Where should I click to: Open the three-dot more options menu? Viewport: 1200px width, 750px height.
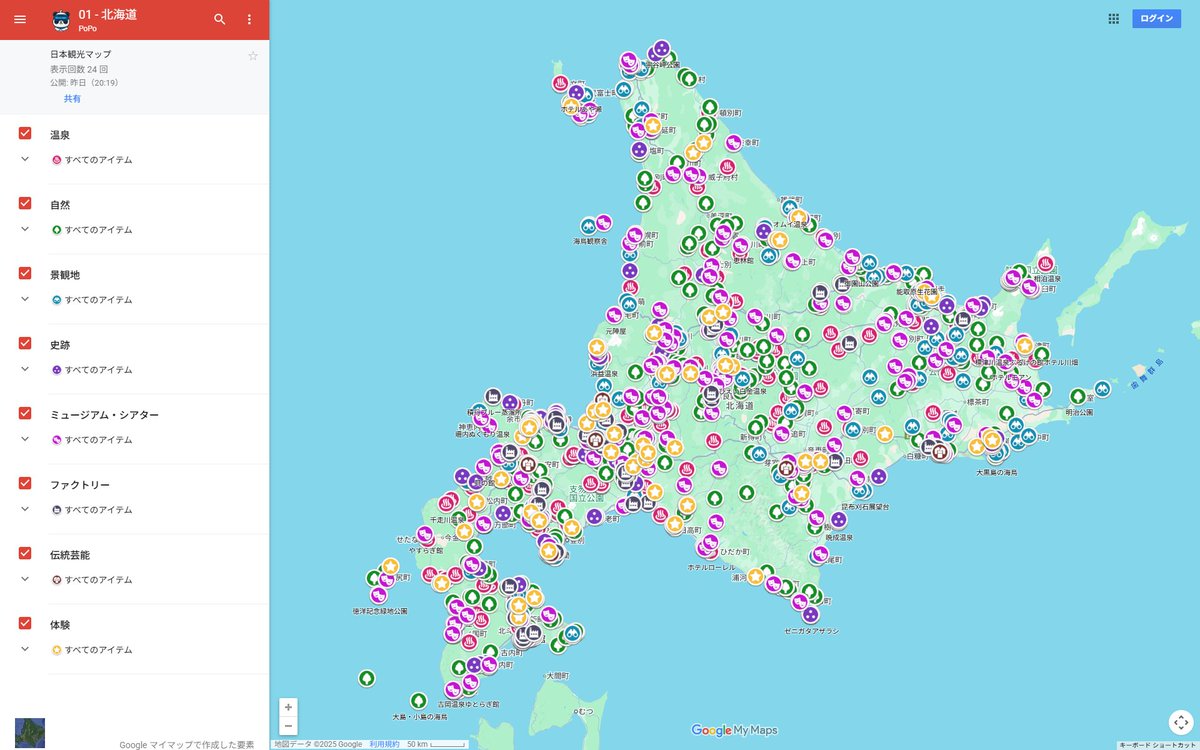[x=250, y=19]
